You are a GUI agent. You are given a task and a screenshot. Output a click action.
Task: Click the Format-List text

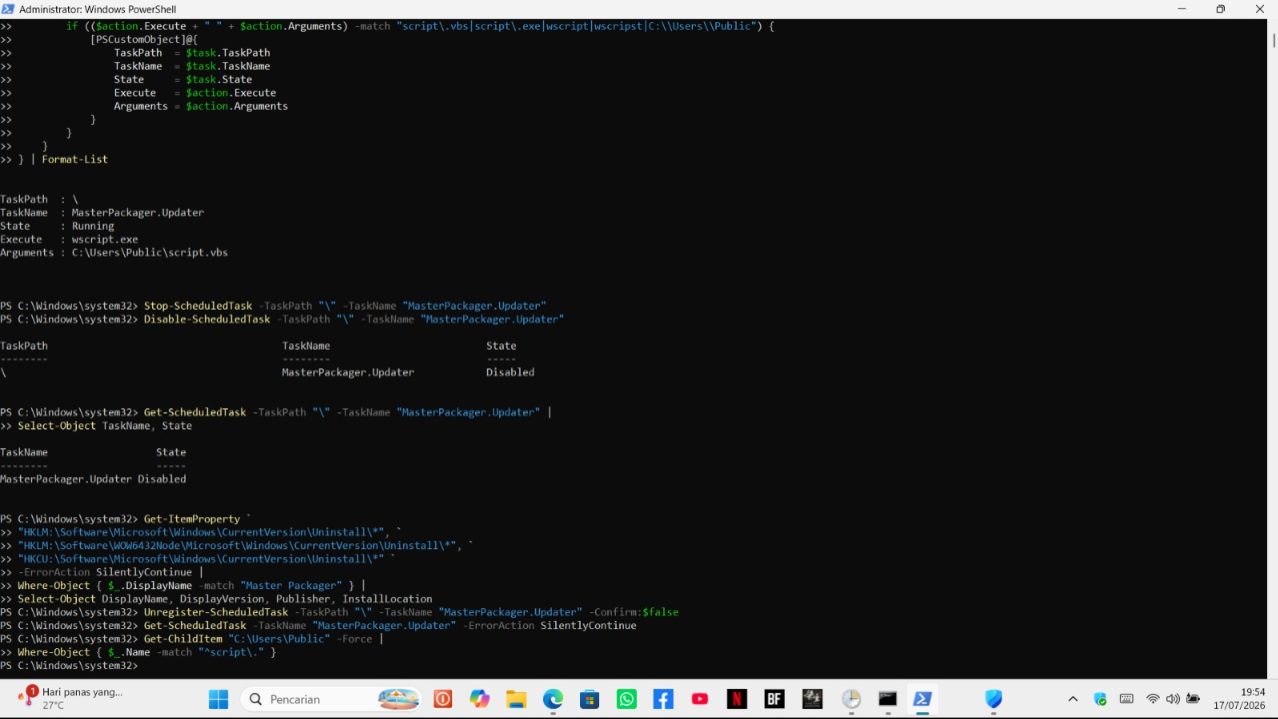[75, 159]
